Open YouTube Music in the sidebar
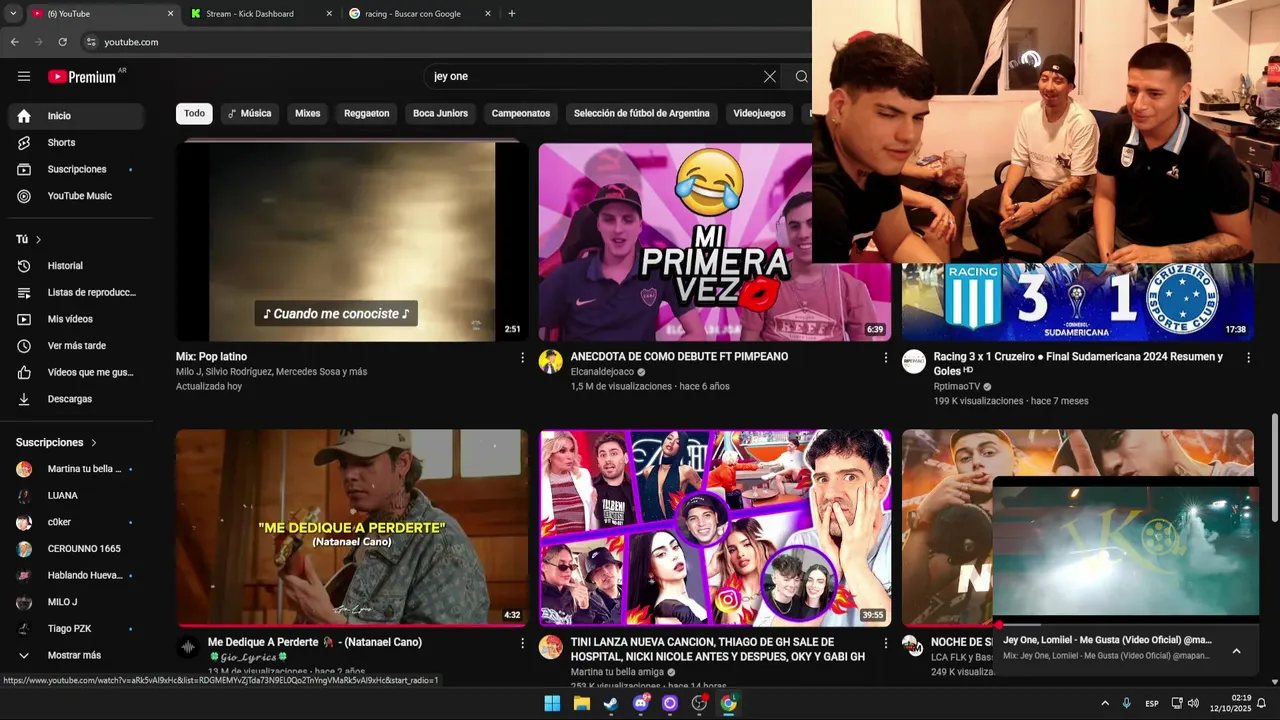1280x720 pixels. (x=76, y=196)
